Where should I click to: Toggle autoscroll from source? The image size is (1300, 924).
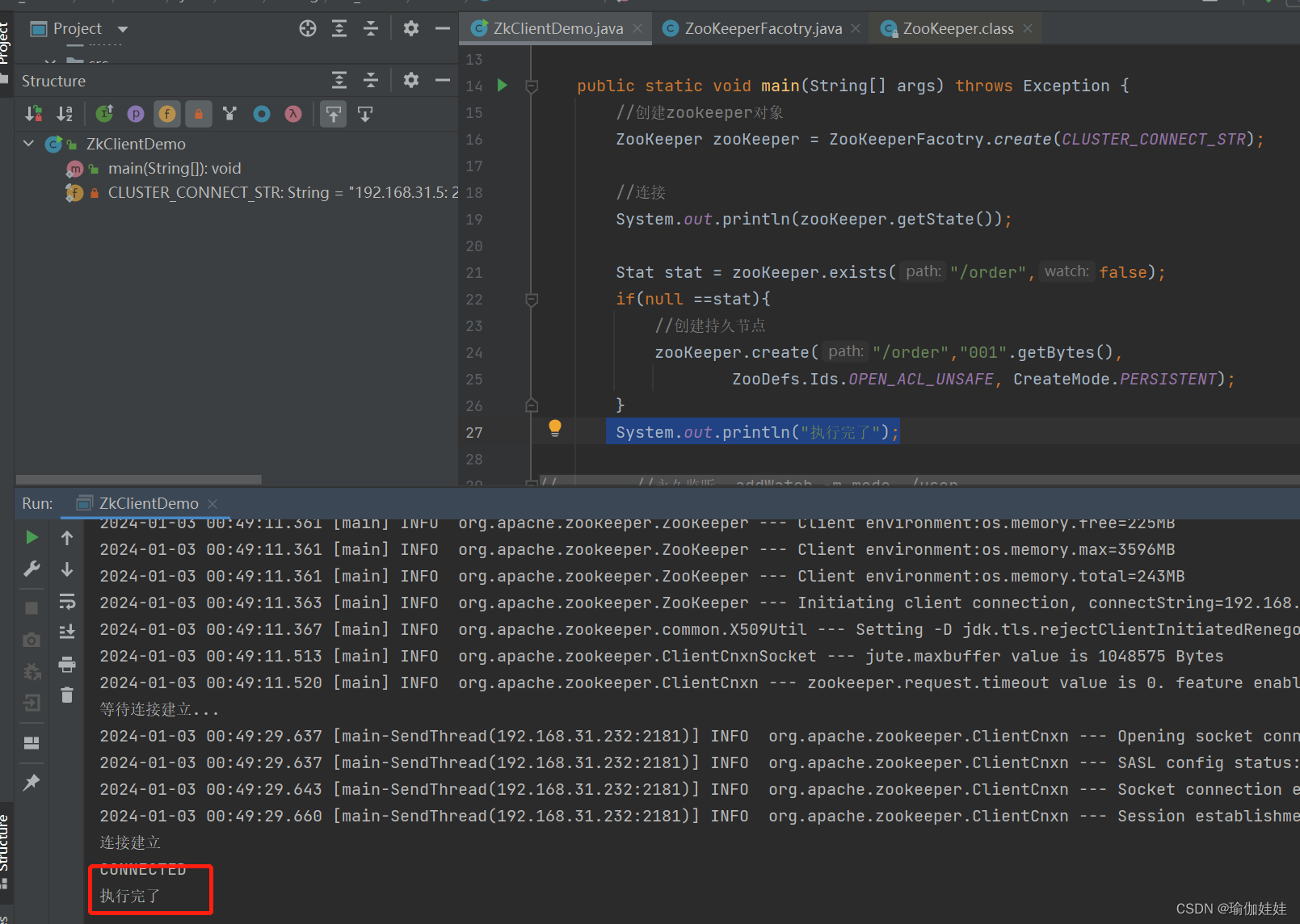pyautogui.click(x=365, y=114)
